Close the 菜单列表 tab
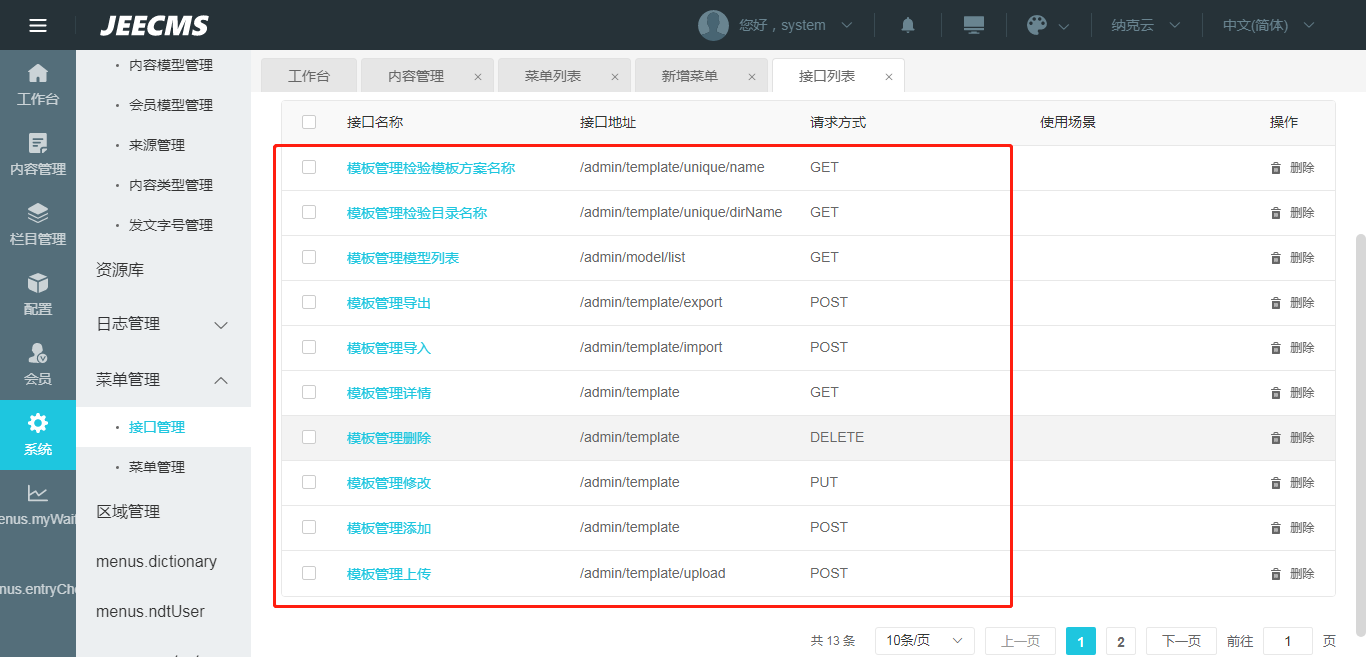 point(614,77)
